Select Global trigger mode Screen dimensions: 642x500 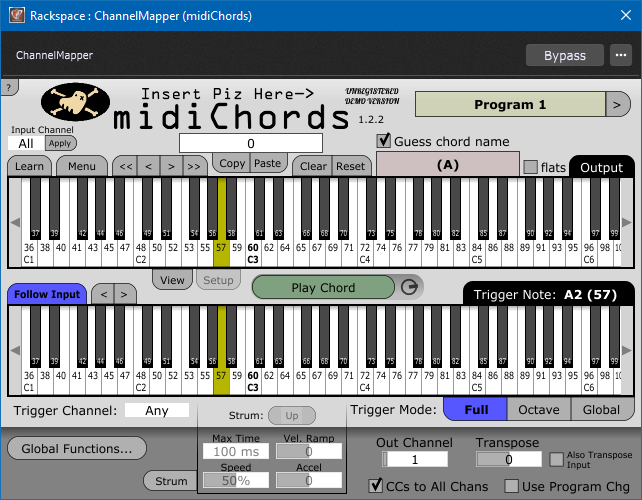click(x=601, y=410)
